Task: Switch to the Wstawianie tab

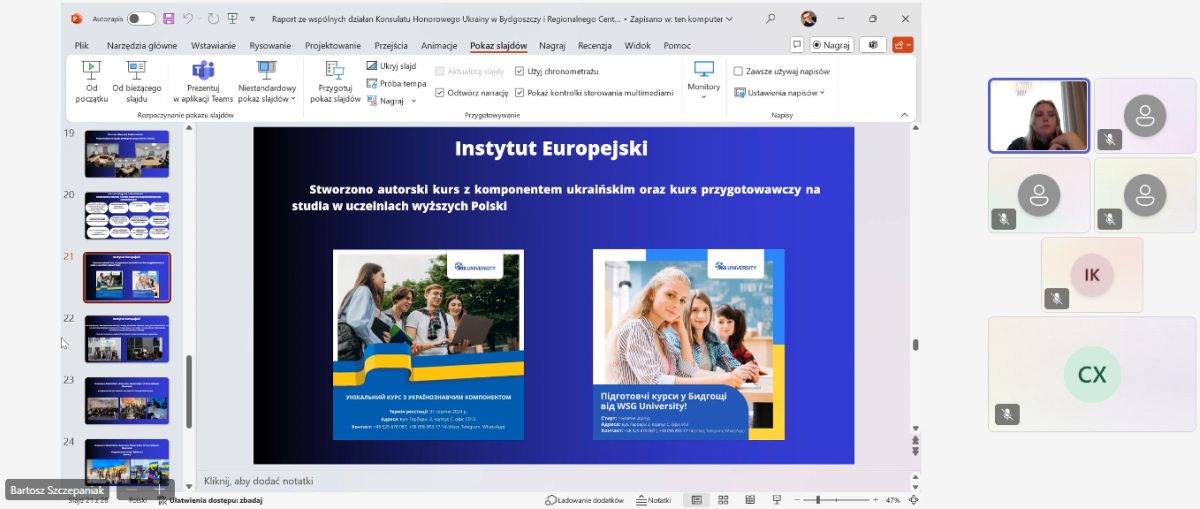Action: pyautogui.click(x=213, y=45)
